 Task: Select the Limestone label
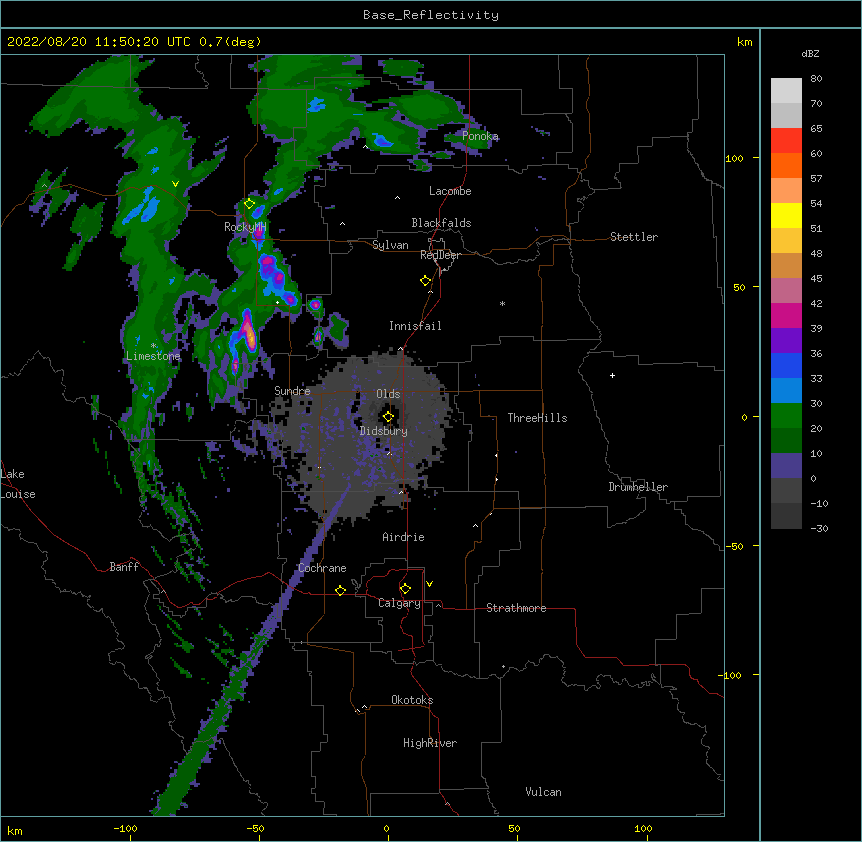point(153,356)
